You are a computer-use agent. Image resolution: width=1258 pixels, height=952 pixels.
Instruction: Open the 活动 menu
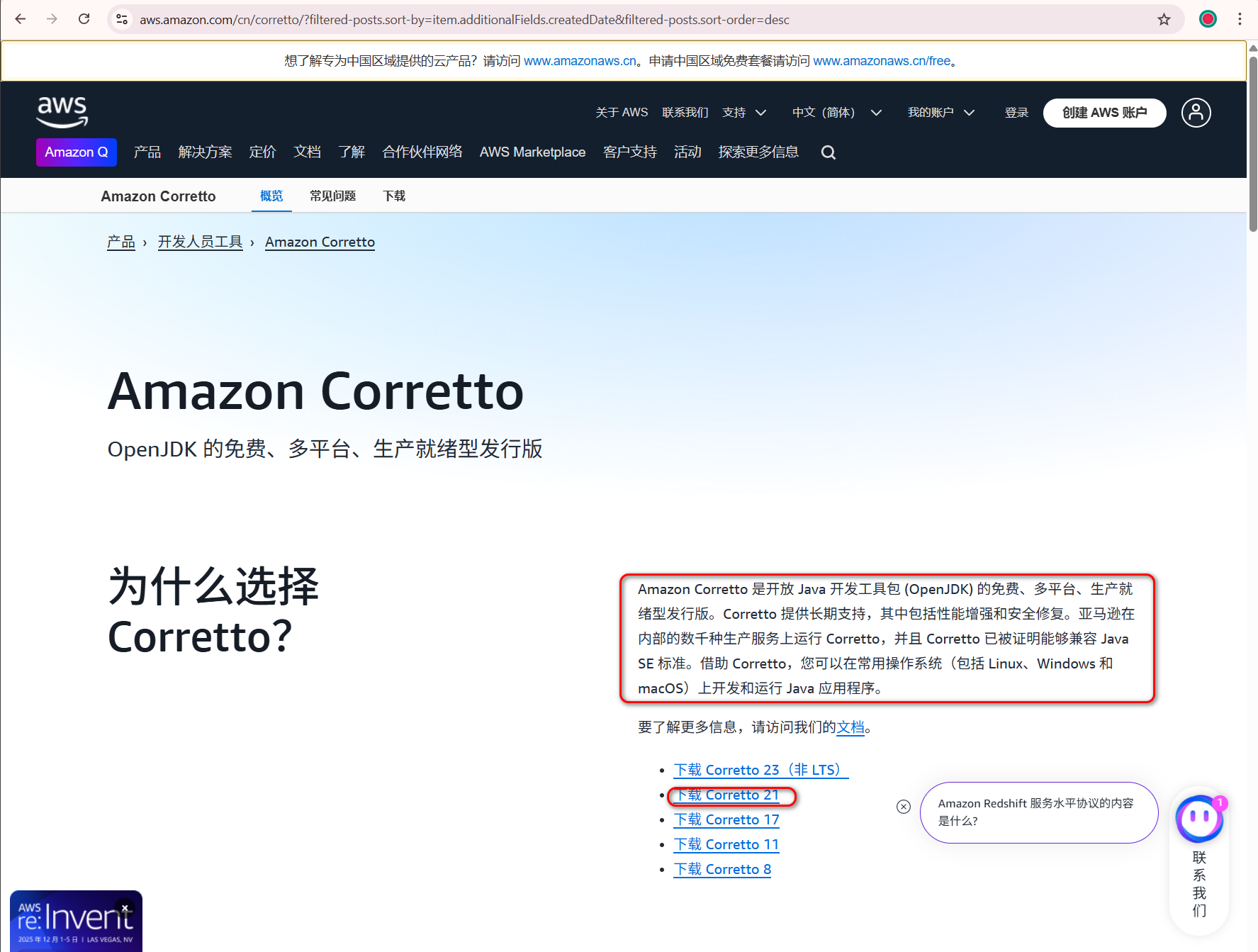pyautogui.click(x=687, y=152)
